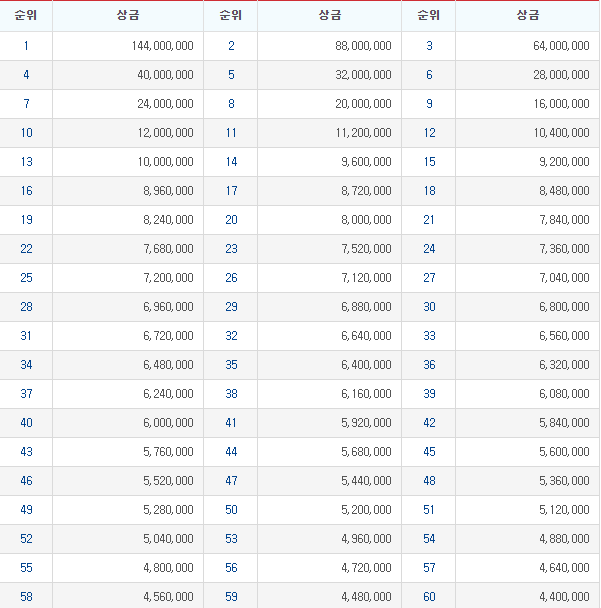Screen dimensions: 601x608
Task: Select prize amount 11,200,000
Action: 363,133
